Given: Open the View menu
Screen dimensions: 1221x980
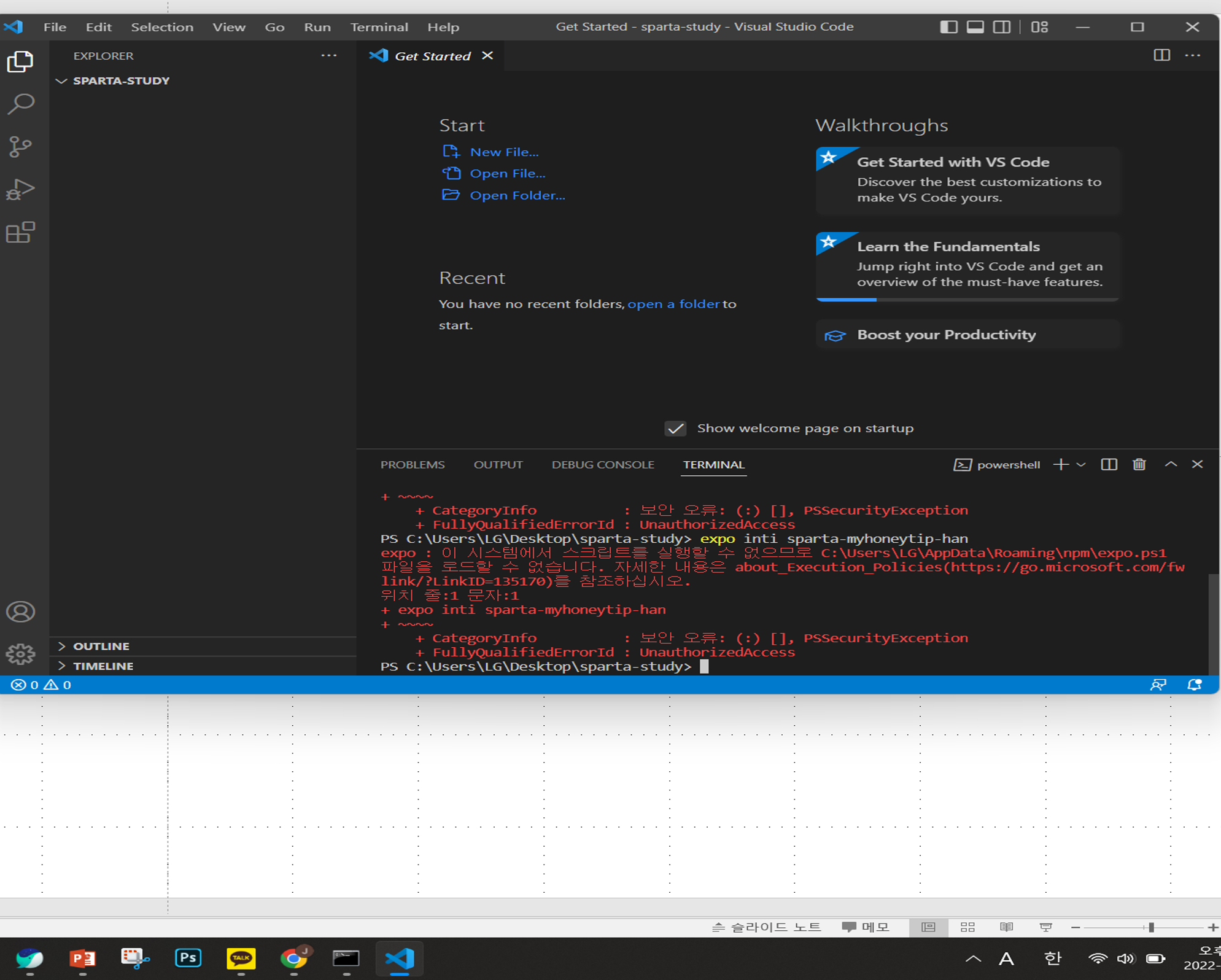Looking at the screenshot, I should (229, 27).
